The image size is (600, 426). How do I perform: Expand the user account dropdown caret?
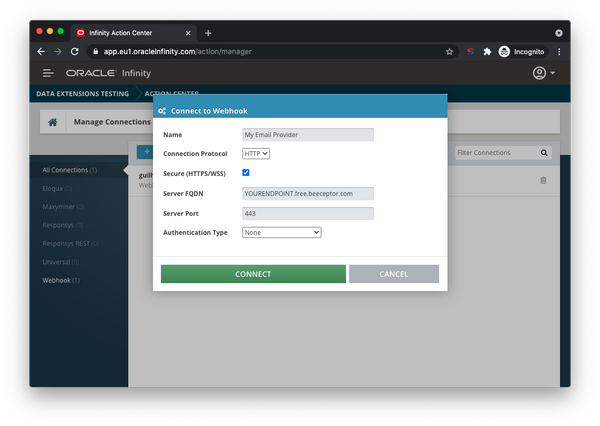click(552, 73)
